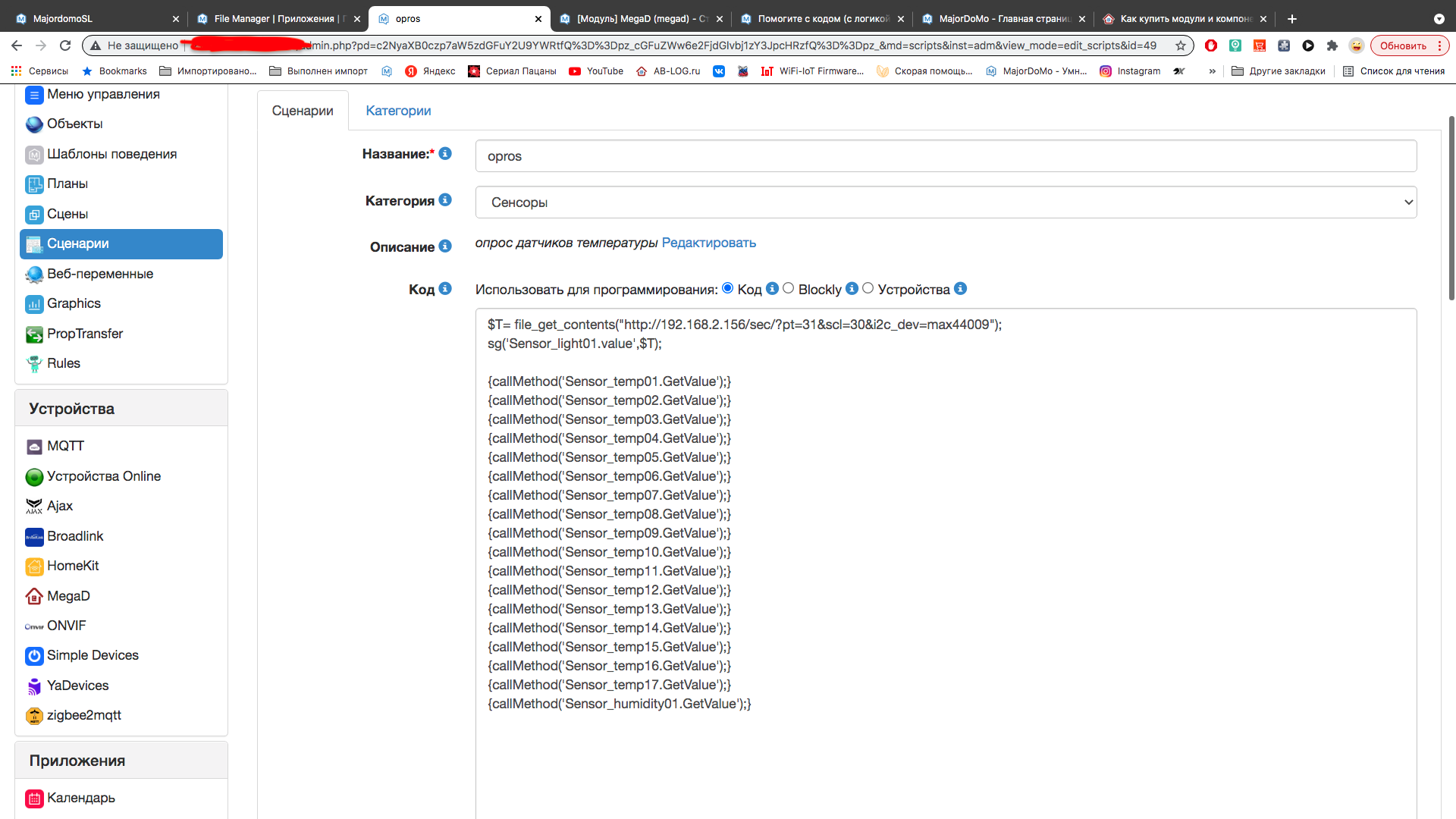Click the Rules sidebar menu item

click(63, 363)
